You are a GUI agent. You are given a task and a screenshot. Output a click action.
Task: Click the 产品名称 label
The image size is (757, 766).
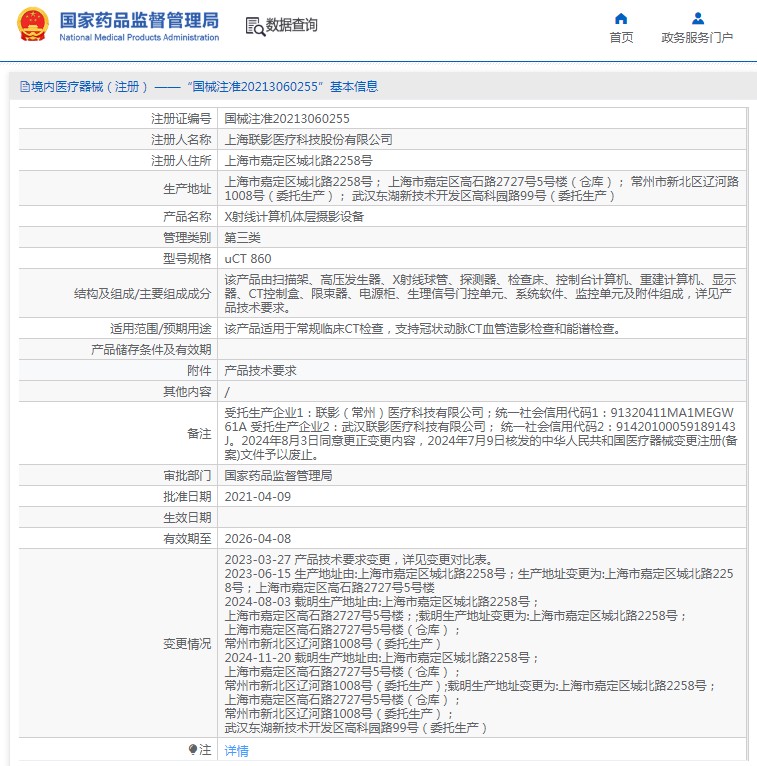click(187, 217)
